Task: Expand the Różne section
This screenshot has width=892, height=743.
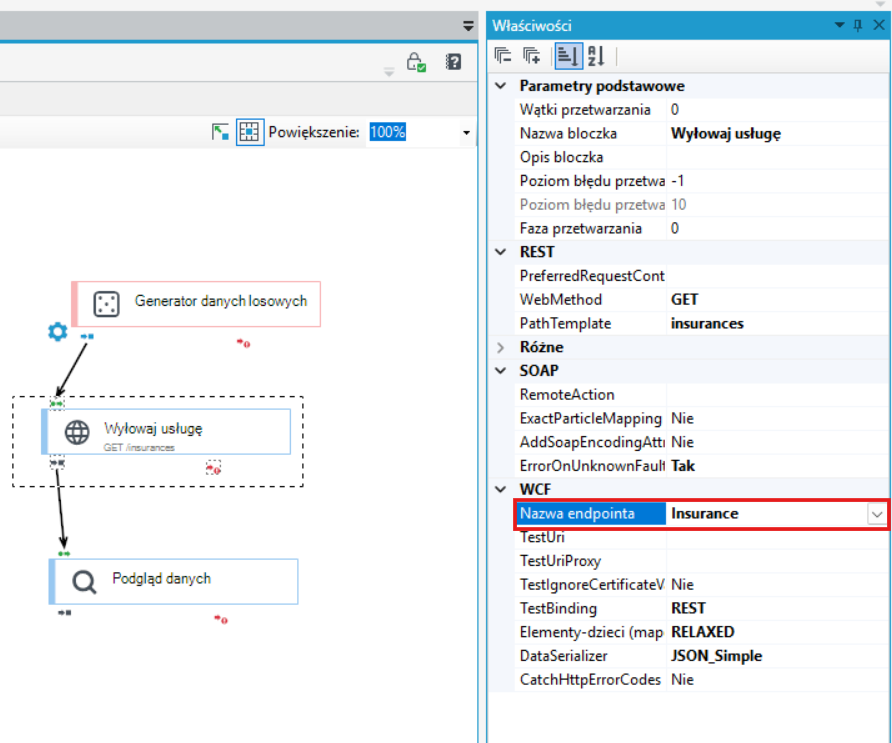Action: [x=501, y=347]
